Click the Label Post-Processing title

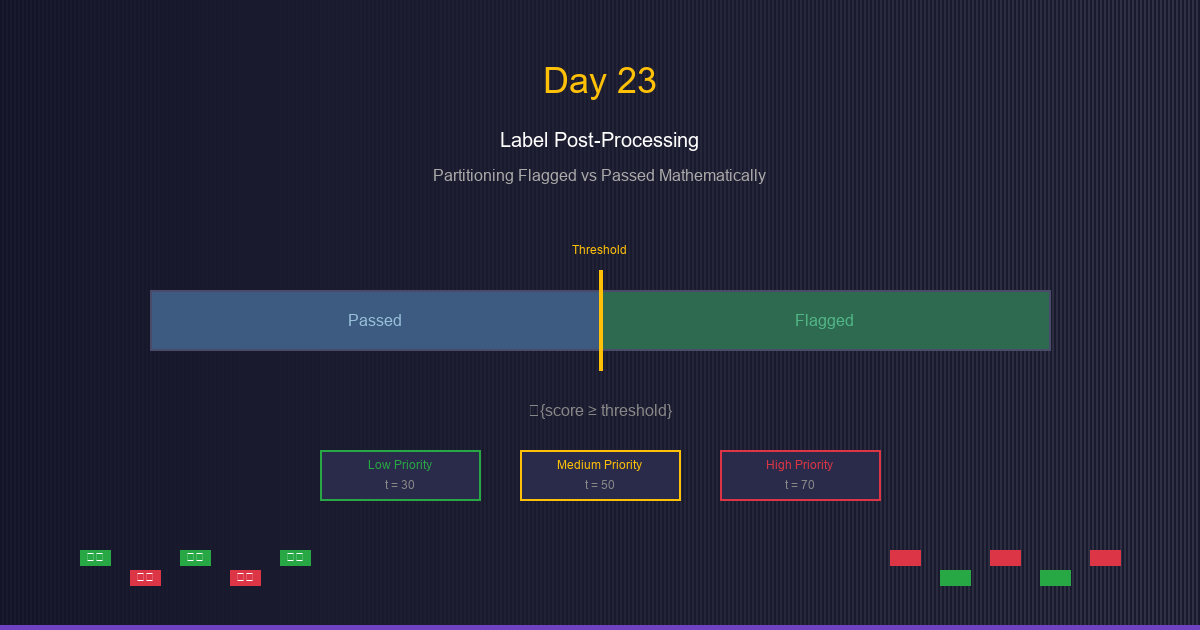(x=599, y=140)
